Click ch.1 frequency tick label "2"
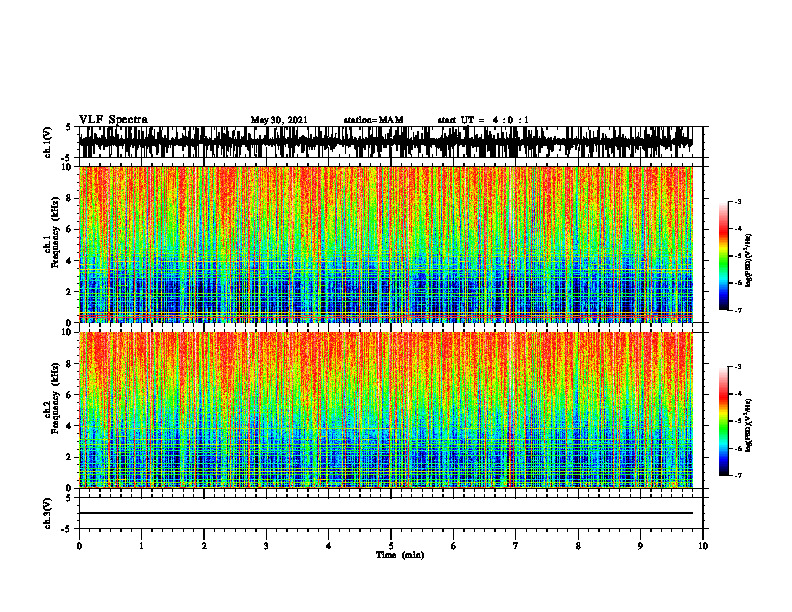 pyautogui.click(x=69, y=291)
